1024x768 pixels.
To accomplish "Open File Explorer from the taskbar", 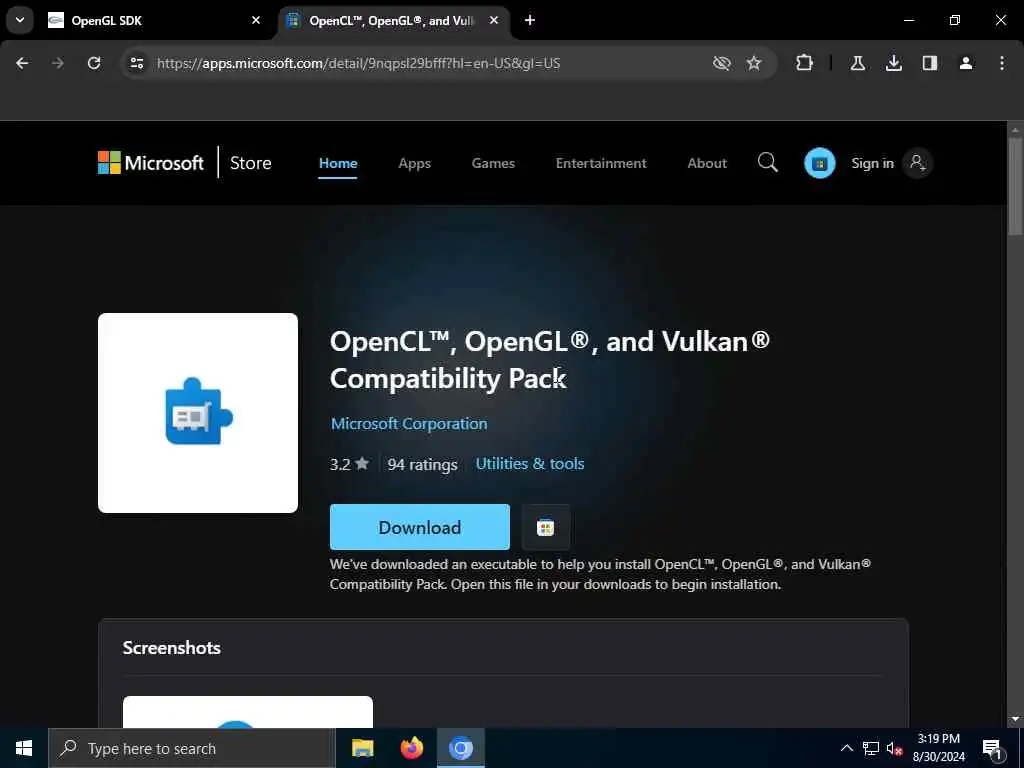I will 362,748.
